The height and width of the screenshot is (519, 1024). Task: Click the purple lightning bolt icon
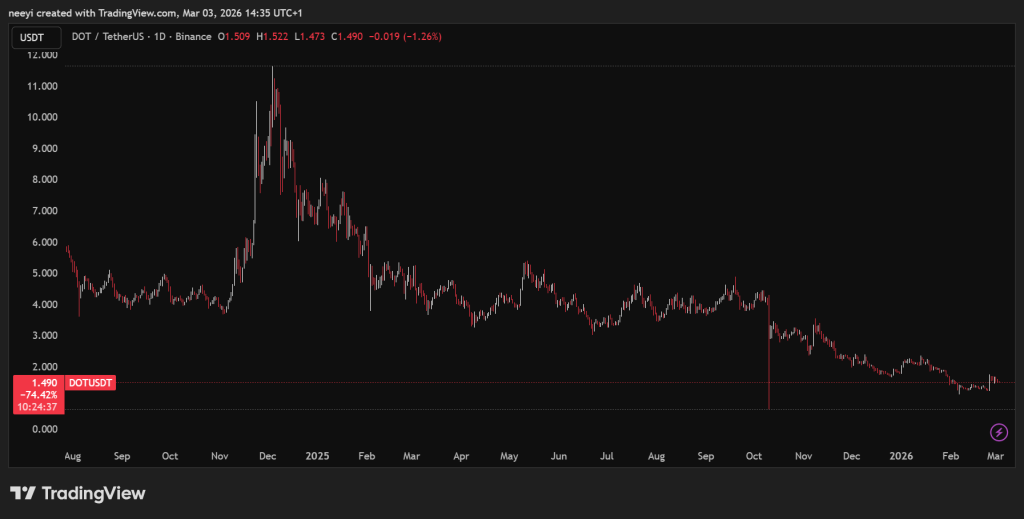click(998, 432)
